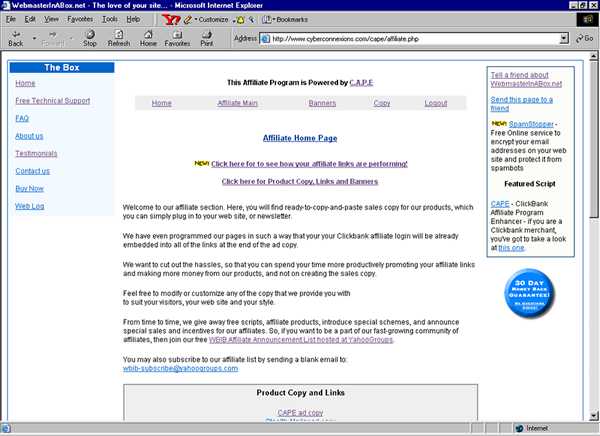
Task: Click the page icon in the Address bar
Action: [265, 39]
